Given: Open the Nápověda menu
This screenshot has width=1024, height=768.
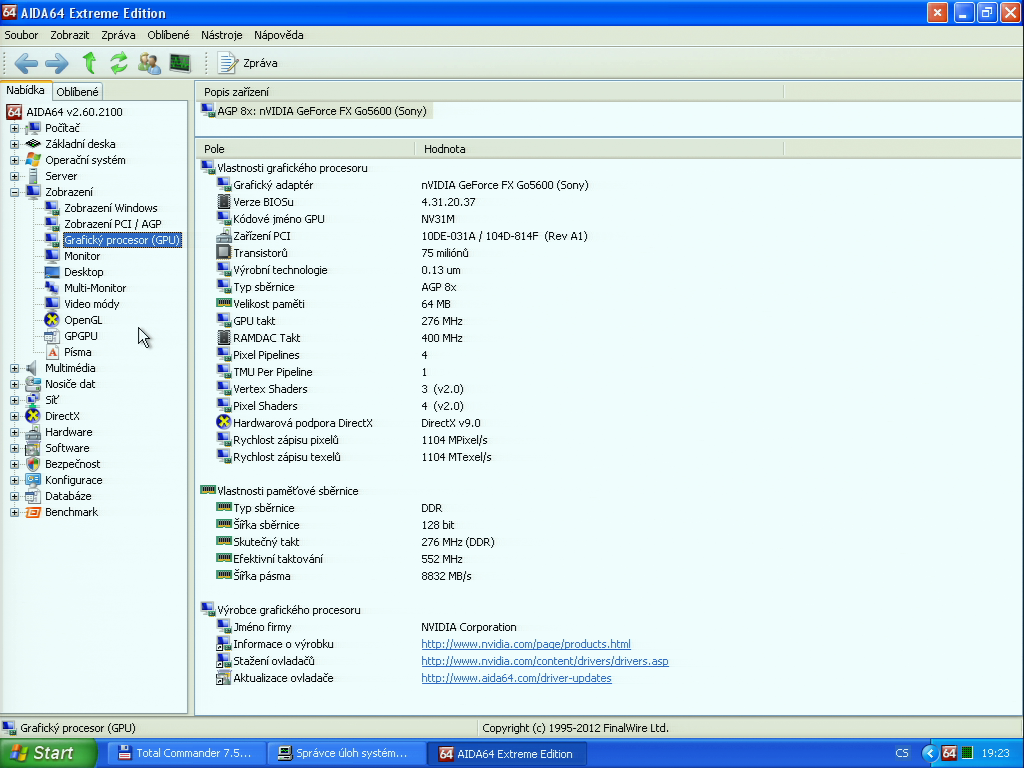Looking at the screenshot, I should click(279, 35).
